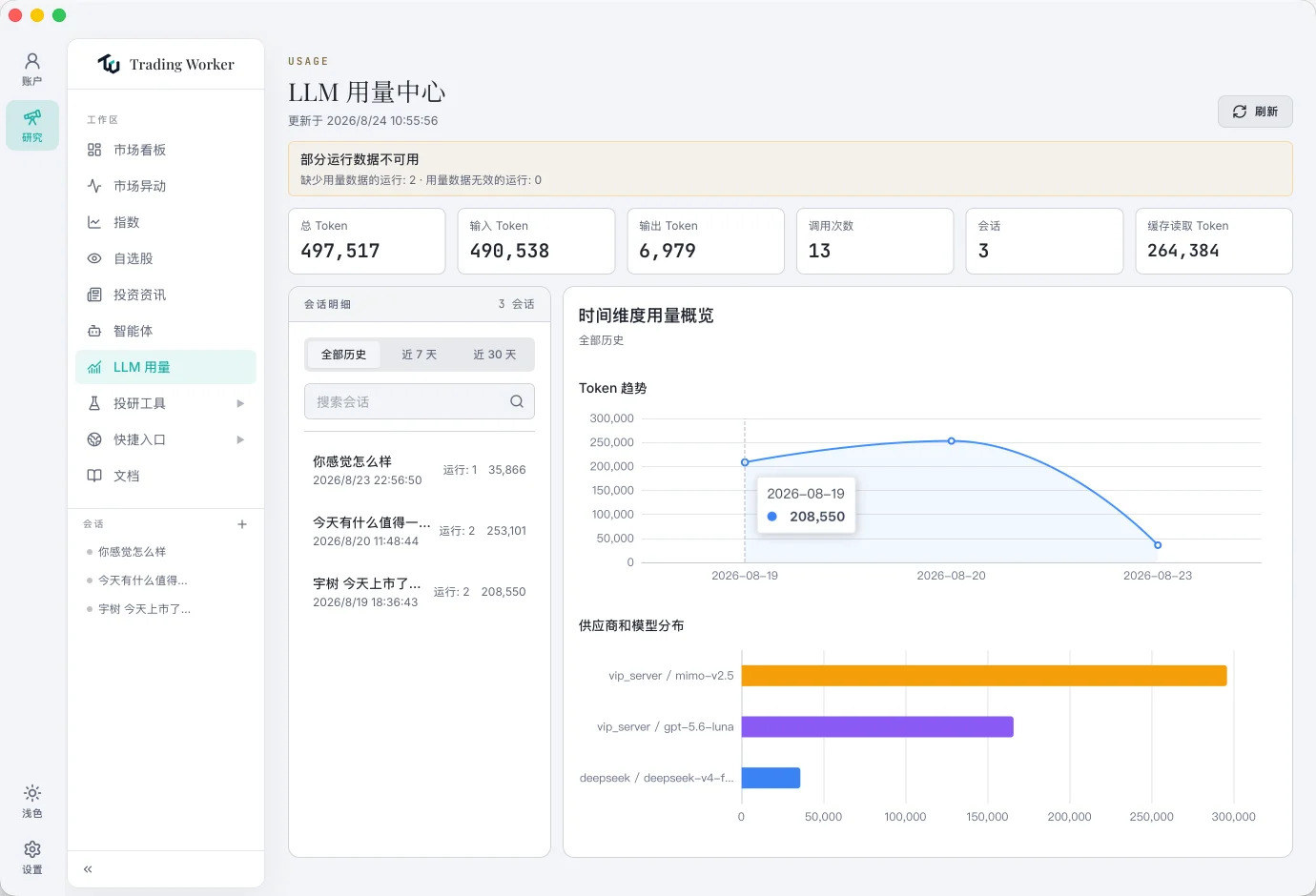
Task: Click the 市场看板 dashboard icon
Action: tap(94, 150)
